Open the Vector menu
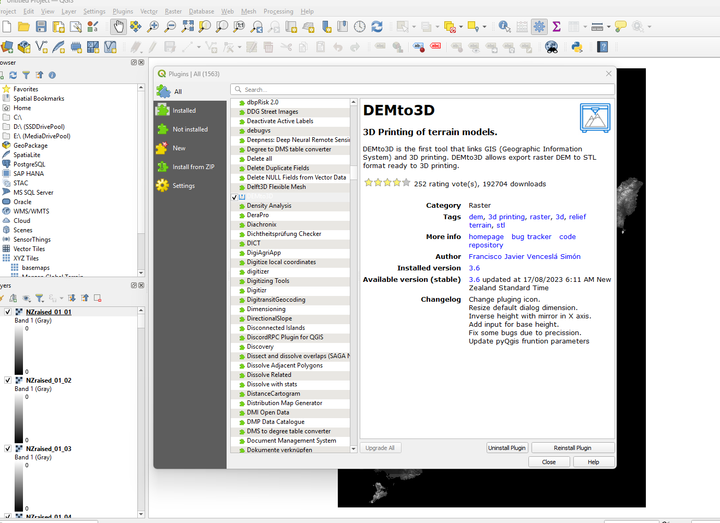The width and height of the screenshot is (720, 523). click(149, 11)
